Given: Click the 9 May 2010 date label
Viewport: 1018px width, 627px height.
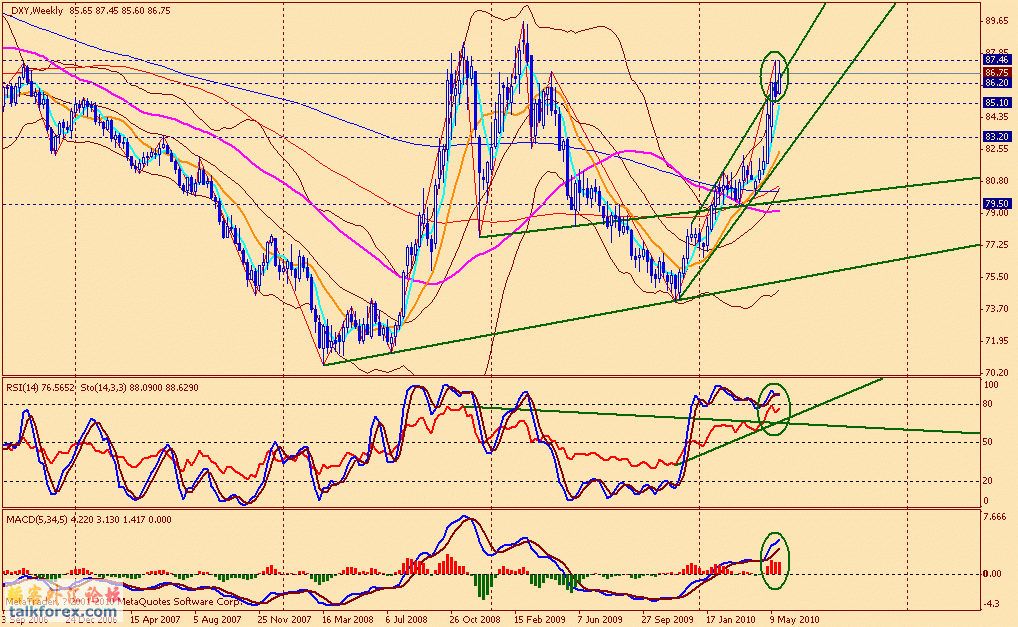Looking at the screenshot, I should click(x=795, y=619).
